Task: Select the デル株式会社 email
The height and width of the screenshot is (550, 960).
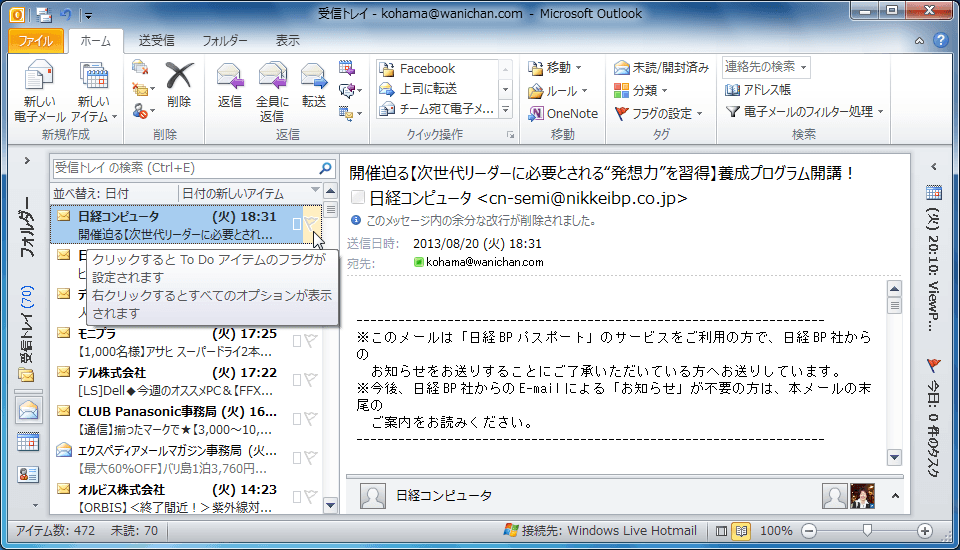Action: tap(186, 381)
